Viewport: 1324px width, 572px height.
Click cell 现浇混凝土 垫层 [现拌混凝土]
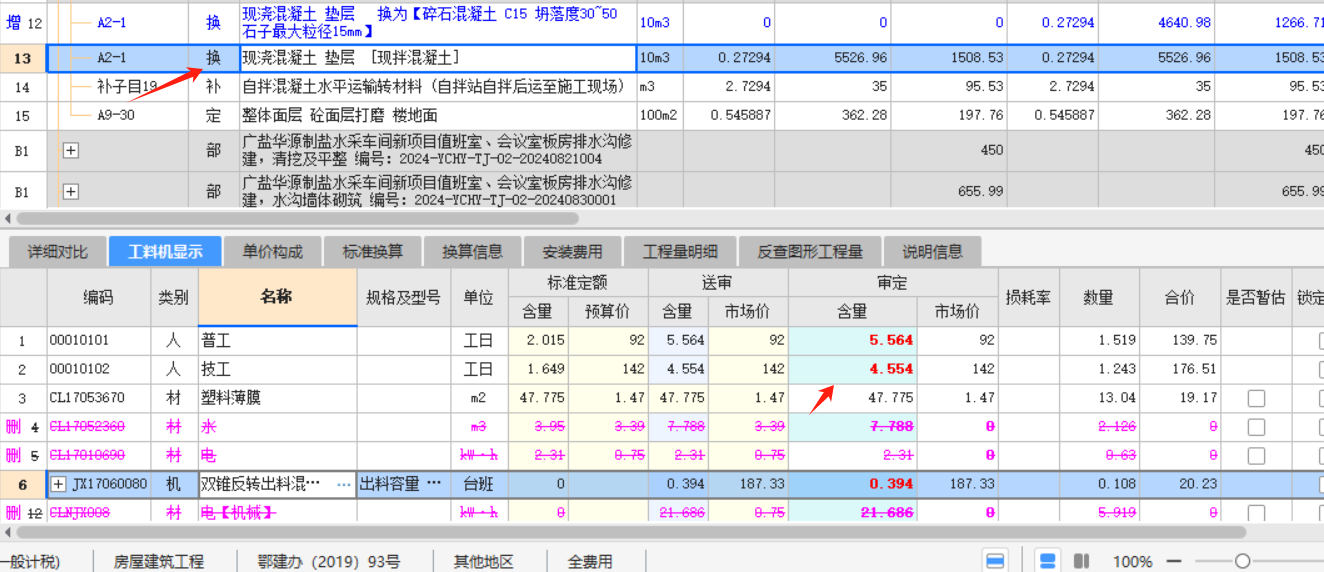click(x=438, y=58)
